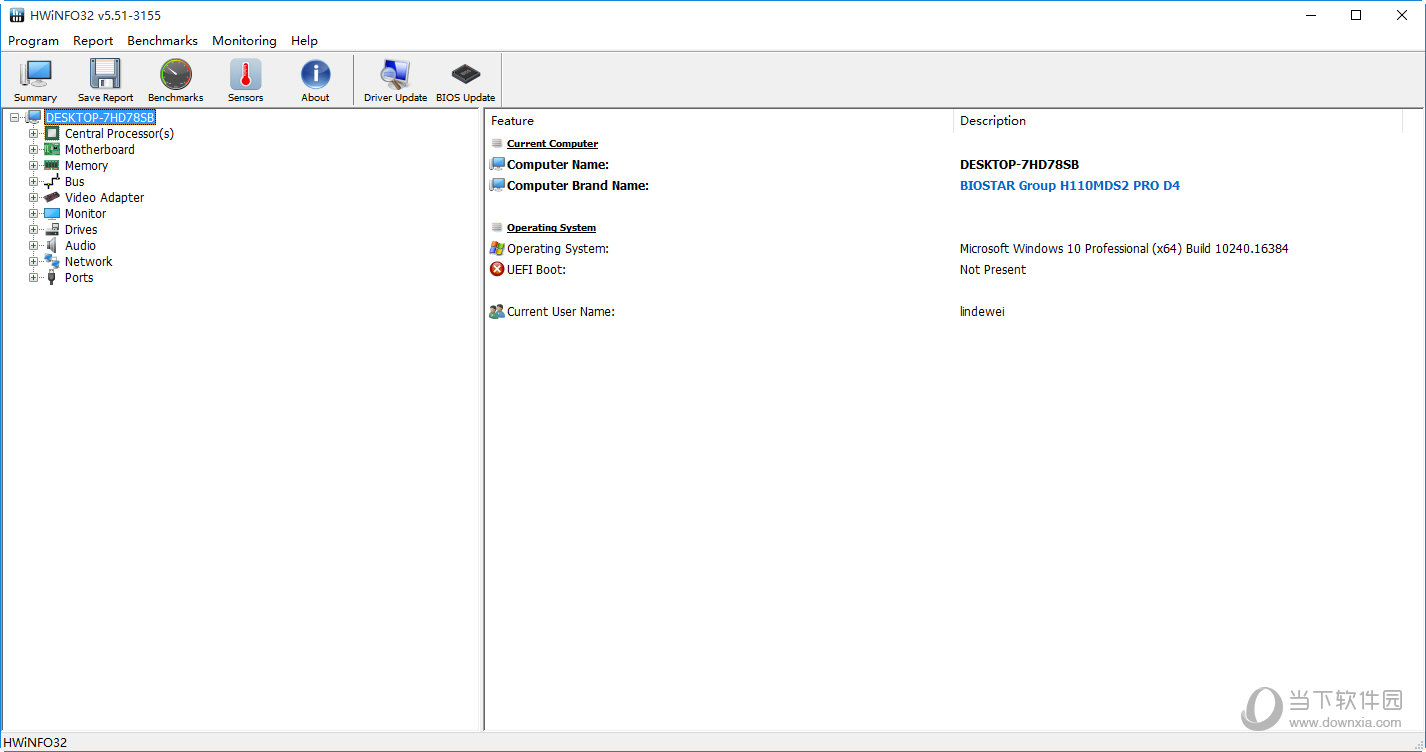Select the Central Processor(s) label
This screenshot has height=752, width=1426.
click(119, 133)
